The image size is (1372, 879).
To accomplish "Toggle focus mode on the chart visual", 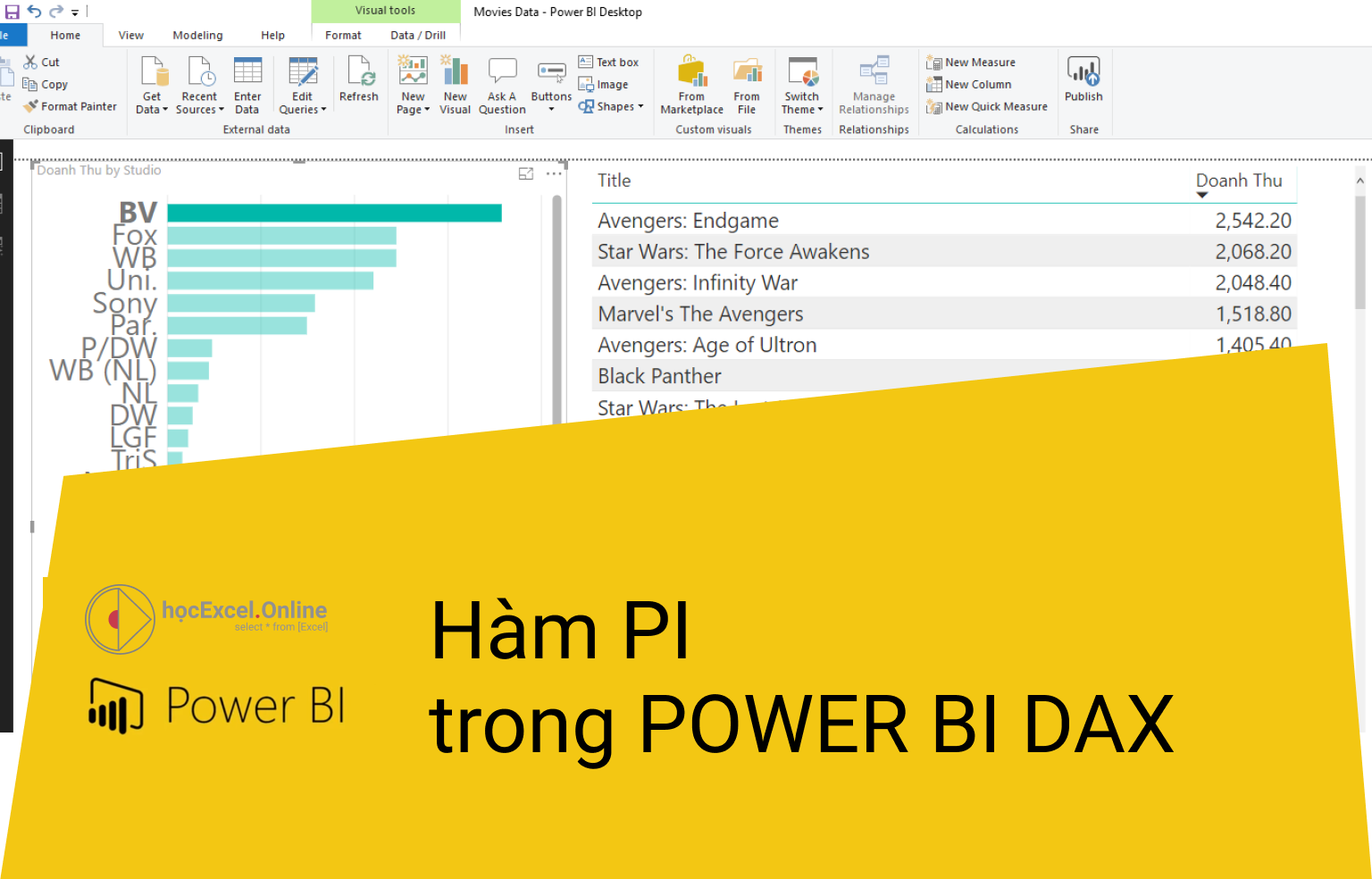I will pyautogui.click(x=526, y=173).
